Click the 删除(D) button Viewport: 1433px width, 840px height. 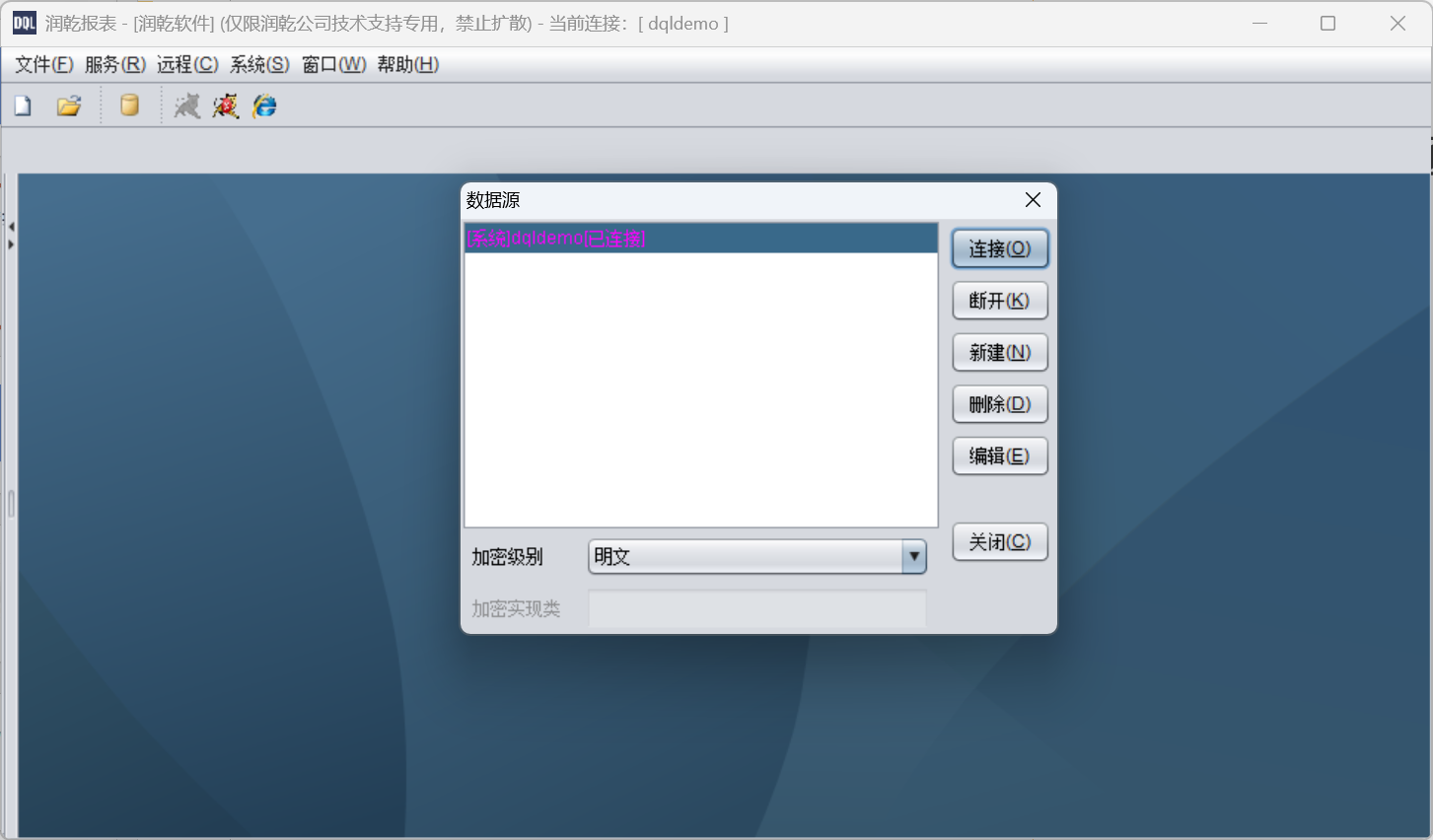(x=1000, y=404)
